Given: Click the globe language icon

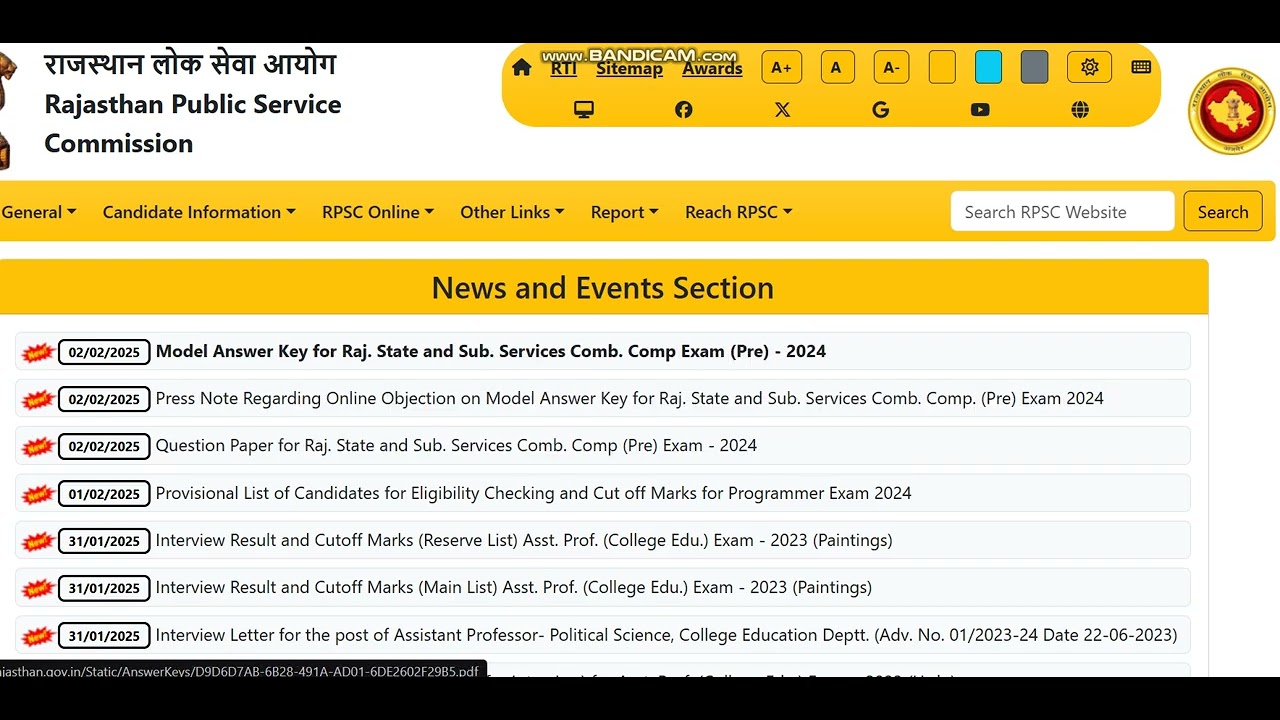Looking at the screenshot, I should (x=1080, y=110).
